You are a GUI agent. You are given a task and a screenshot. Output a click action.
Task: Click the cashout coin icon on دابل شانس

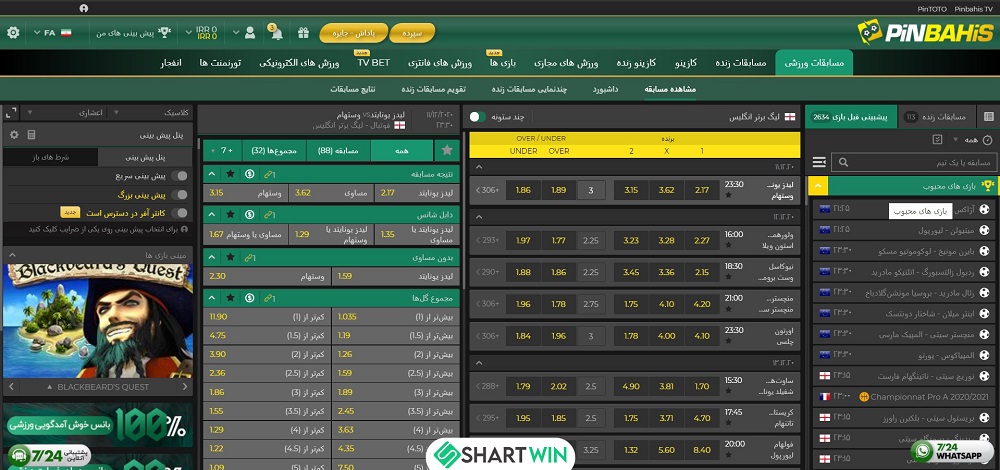coord(249,215)
